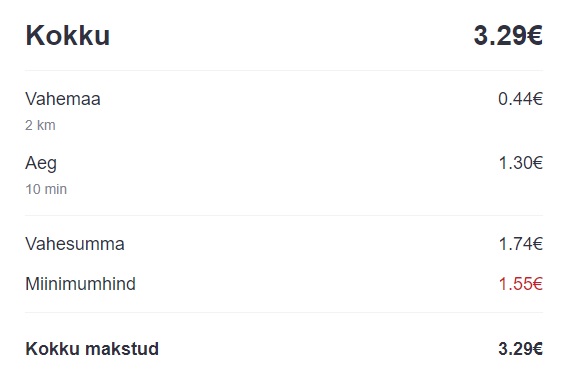Select the Vahemaa label

(x=63, y=99)
